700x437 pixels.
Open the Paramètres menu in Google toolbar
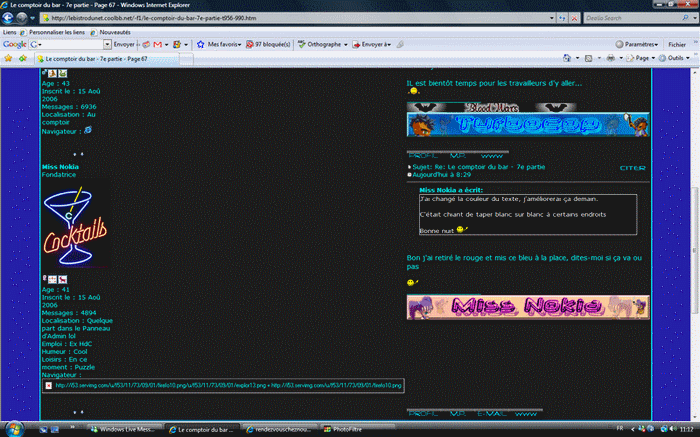coord(637,44)
